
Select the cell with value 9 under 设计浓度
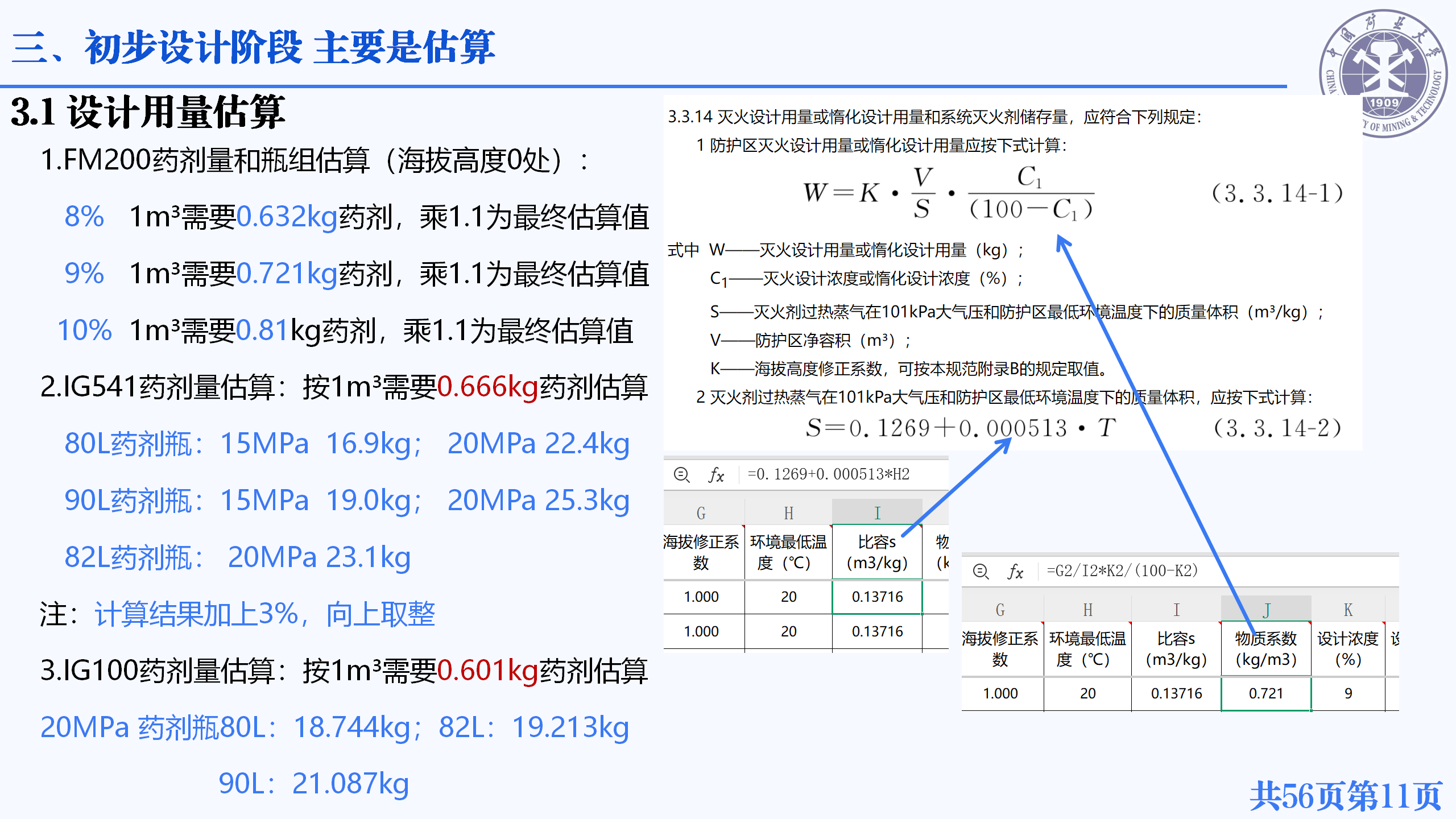1348,693
